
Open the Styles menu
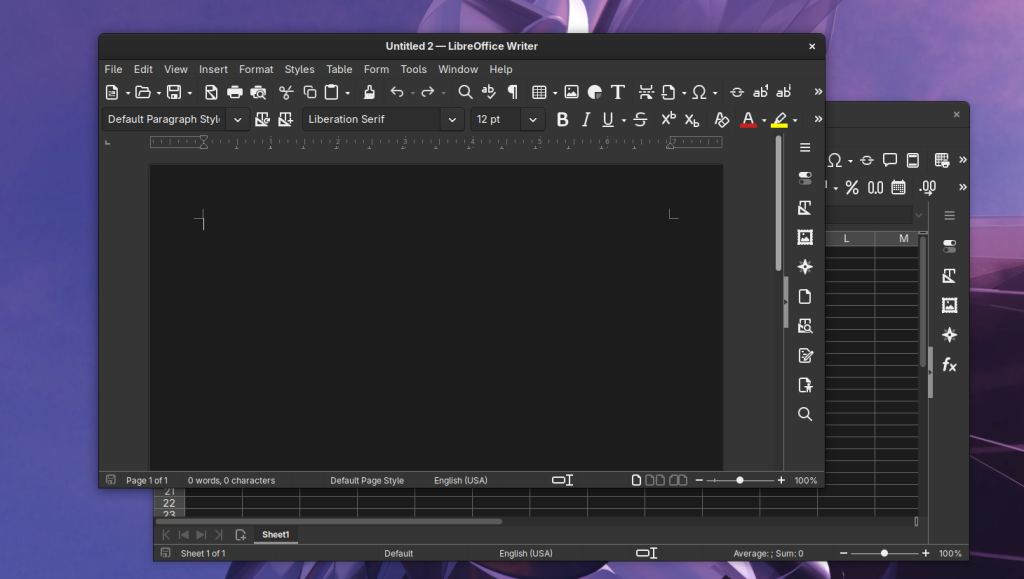pyautogui.click(x=299, y=69)
